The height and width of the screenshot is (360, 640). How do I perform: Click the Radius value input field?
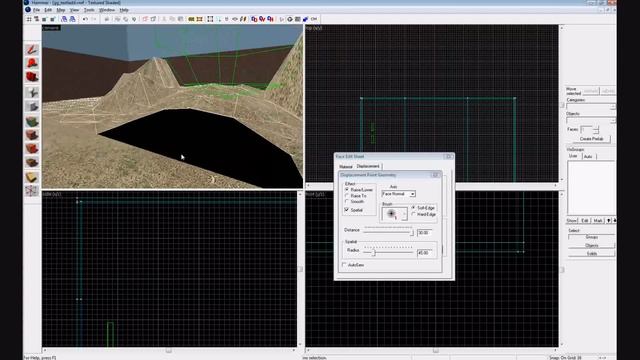[x=424, y=253]
